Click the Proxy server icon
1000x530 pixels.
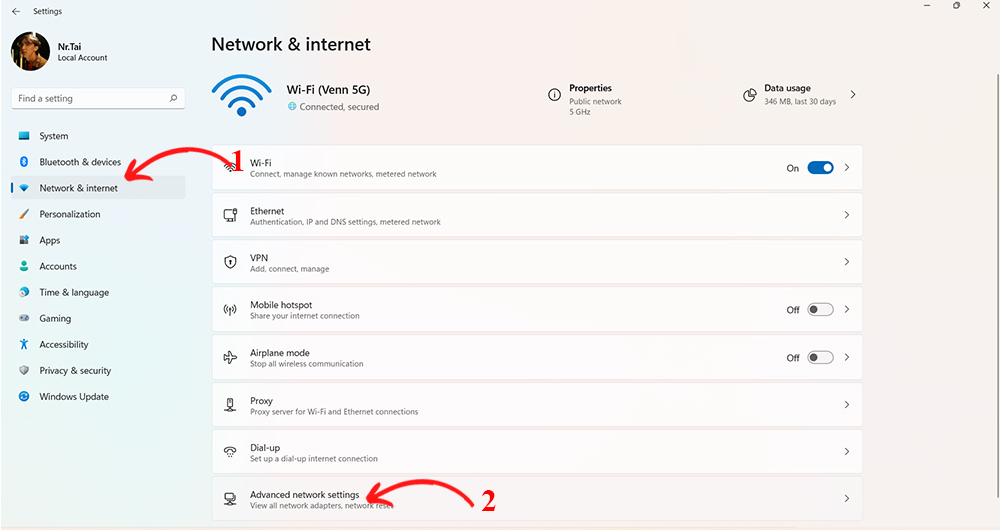pos(230,404)
